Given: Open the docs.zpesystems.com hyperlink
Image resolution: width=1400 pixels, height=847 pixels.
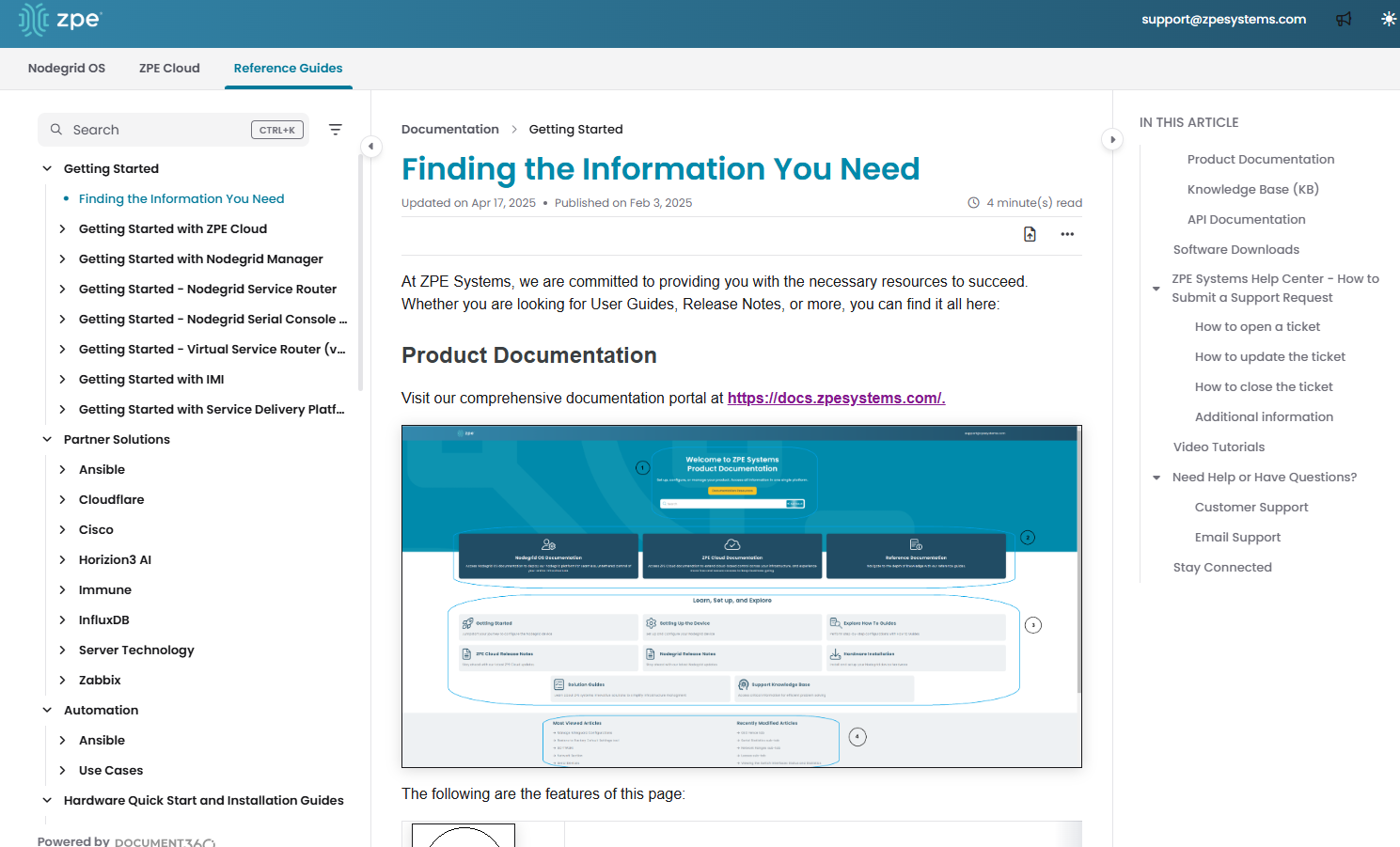Looking at the screenshot, I should point(836,399).
